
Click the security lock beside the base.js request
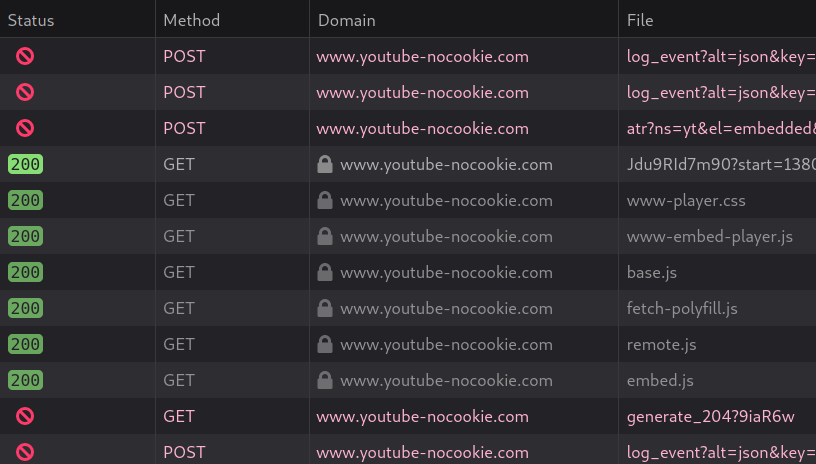point(325,272)
